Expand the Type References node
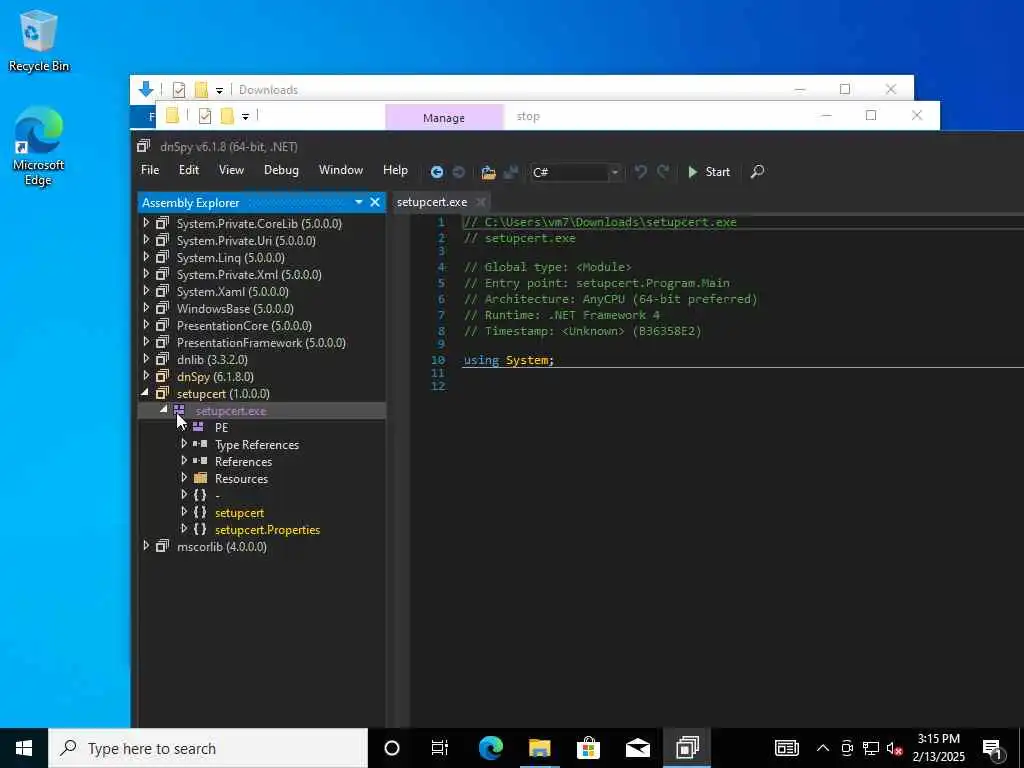This screenshot has width=1024, height=768. (184, 443)
